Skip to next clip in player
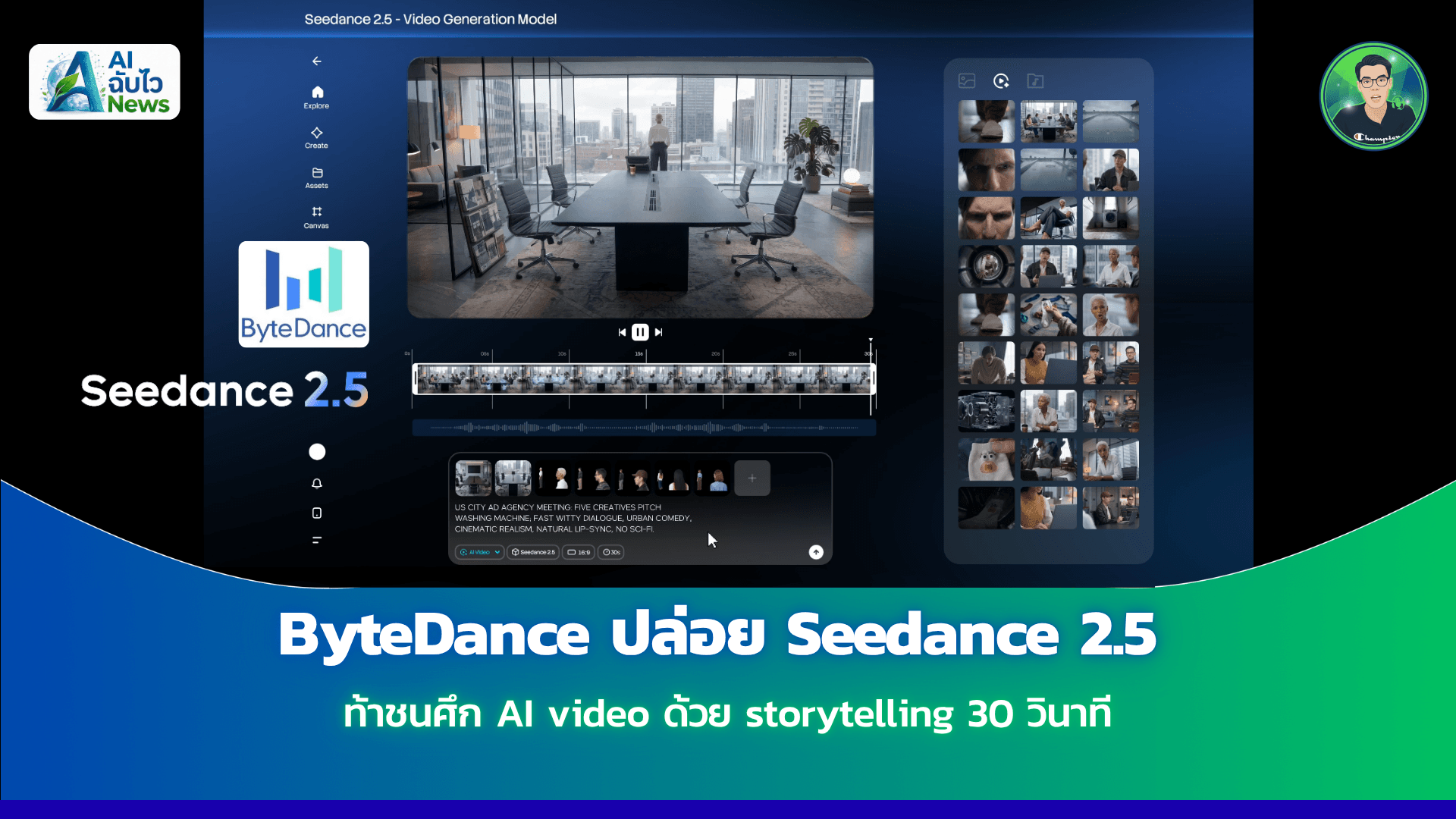Screen dimensions: 1456x819 coord(658,332)
